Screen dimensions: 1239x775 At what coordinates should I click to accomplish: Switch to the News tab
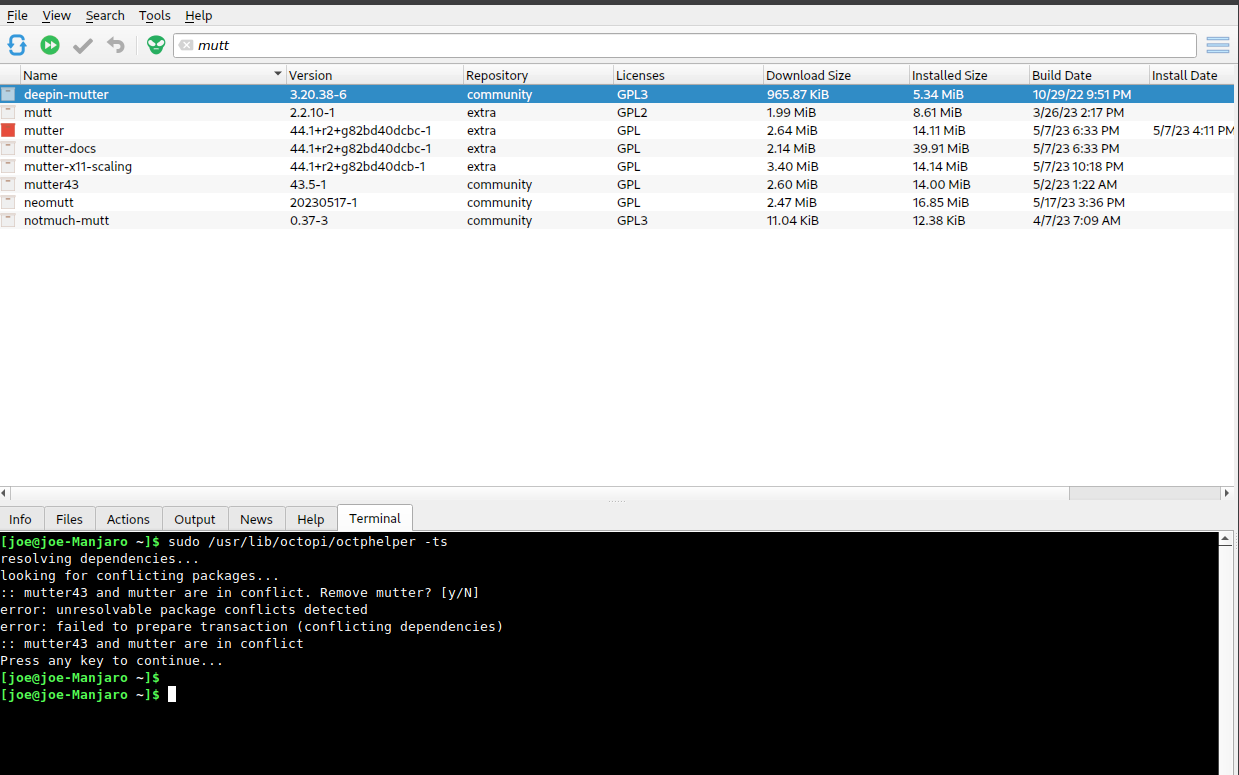pyautogui.click(x=256, y=519)
